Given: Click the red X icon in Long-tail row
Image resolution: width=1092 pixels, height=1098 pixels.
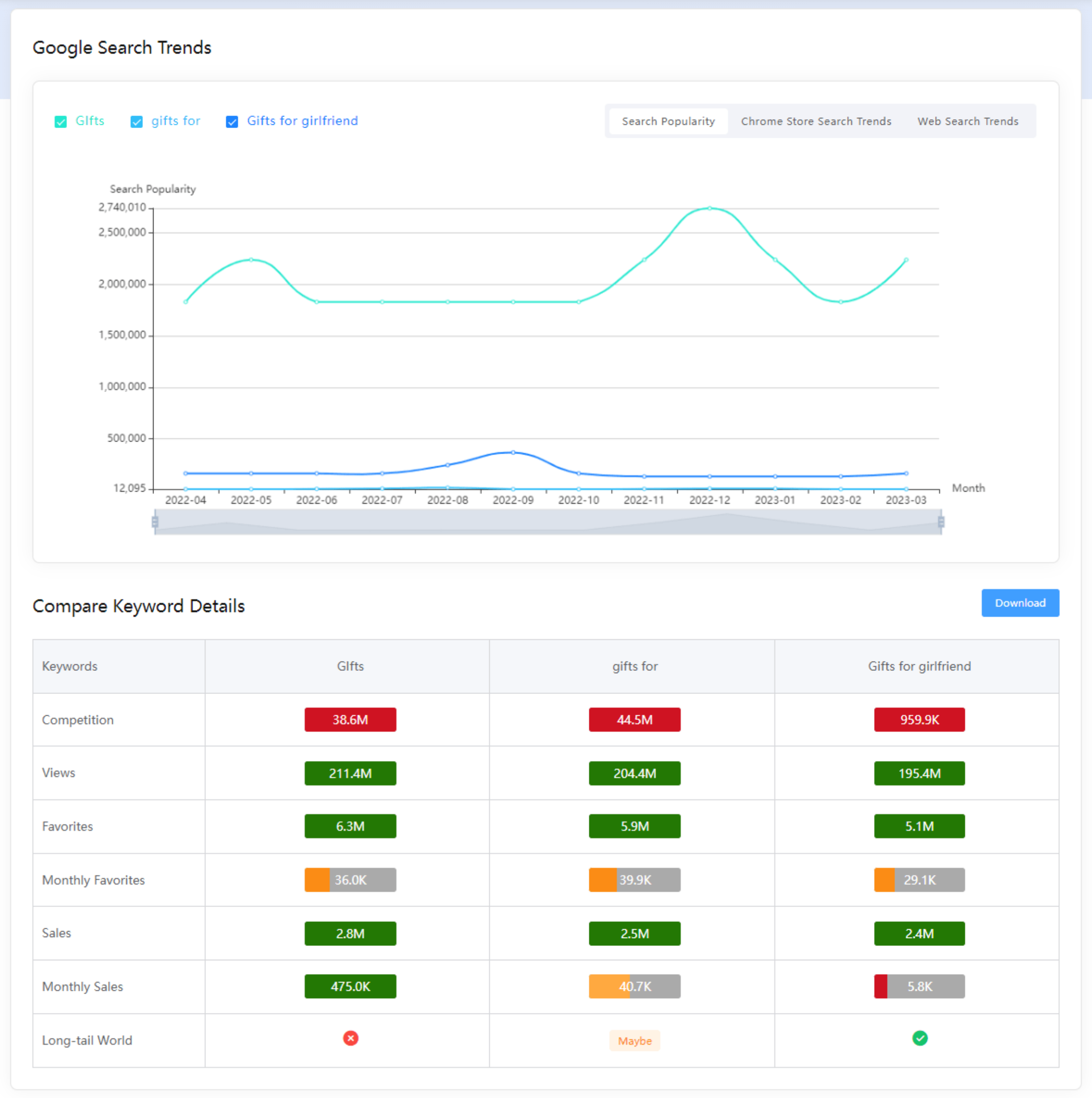Looking at the screenshot, I should (351, 1038).
